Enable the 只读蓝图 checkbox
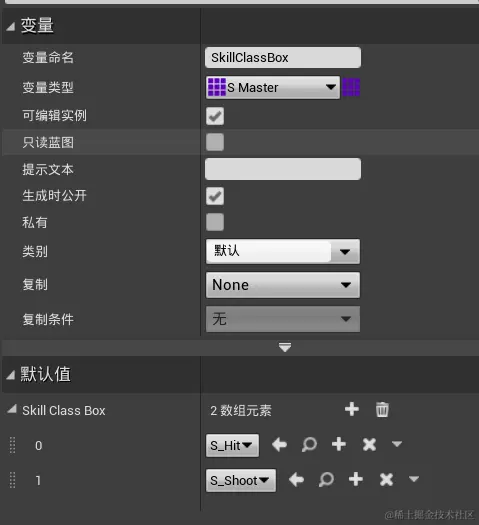 pyautogui.click(x=215, y=142)
